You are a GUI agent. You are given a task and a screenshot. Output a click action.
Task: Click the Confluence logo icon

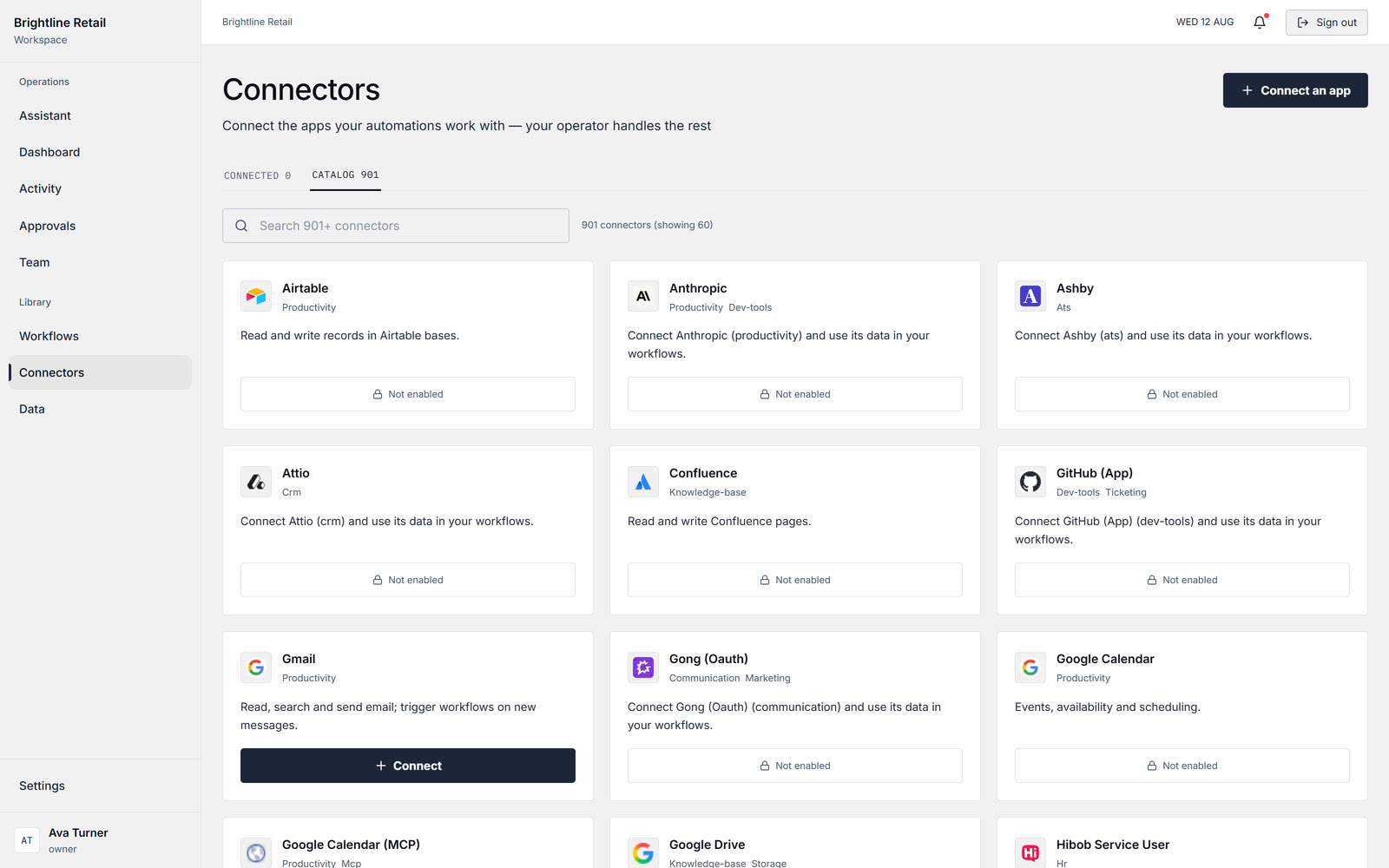tap(643, 482)
